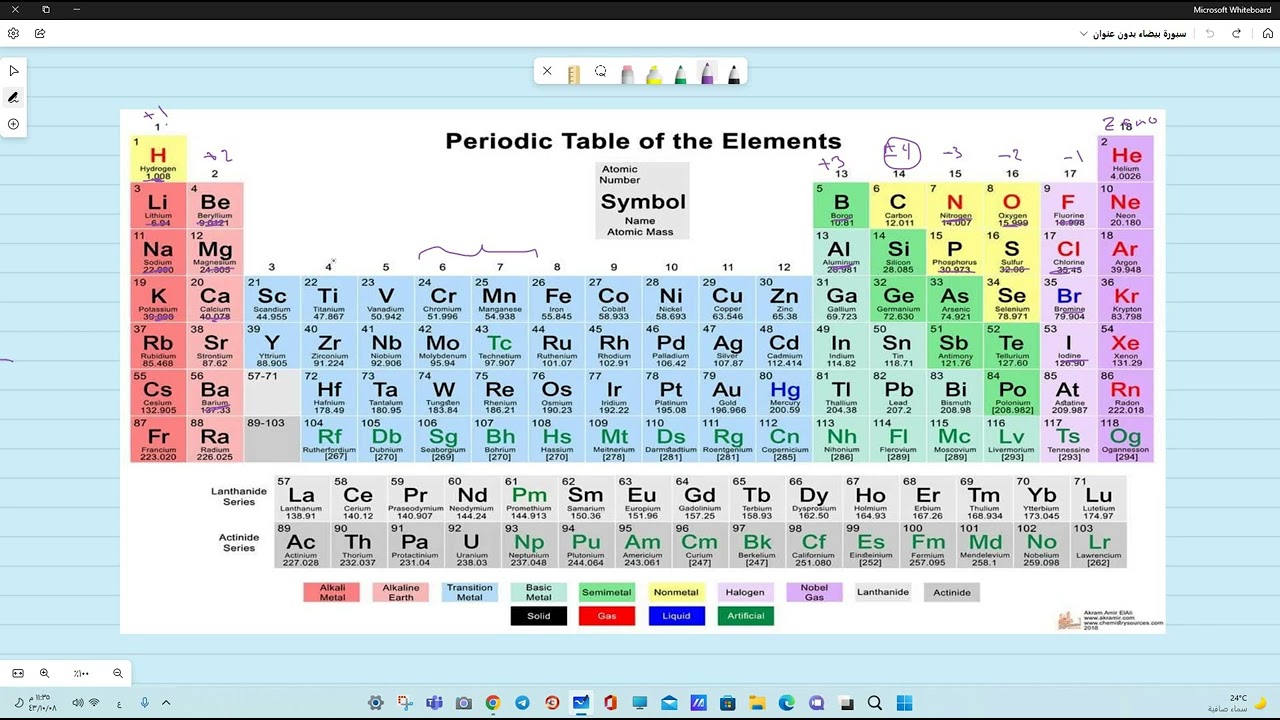Open taskbar Search
Image resolution: width=1280 pixels, height=720 pixels.
875,703
